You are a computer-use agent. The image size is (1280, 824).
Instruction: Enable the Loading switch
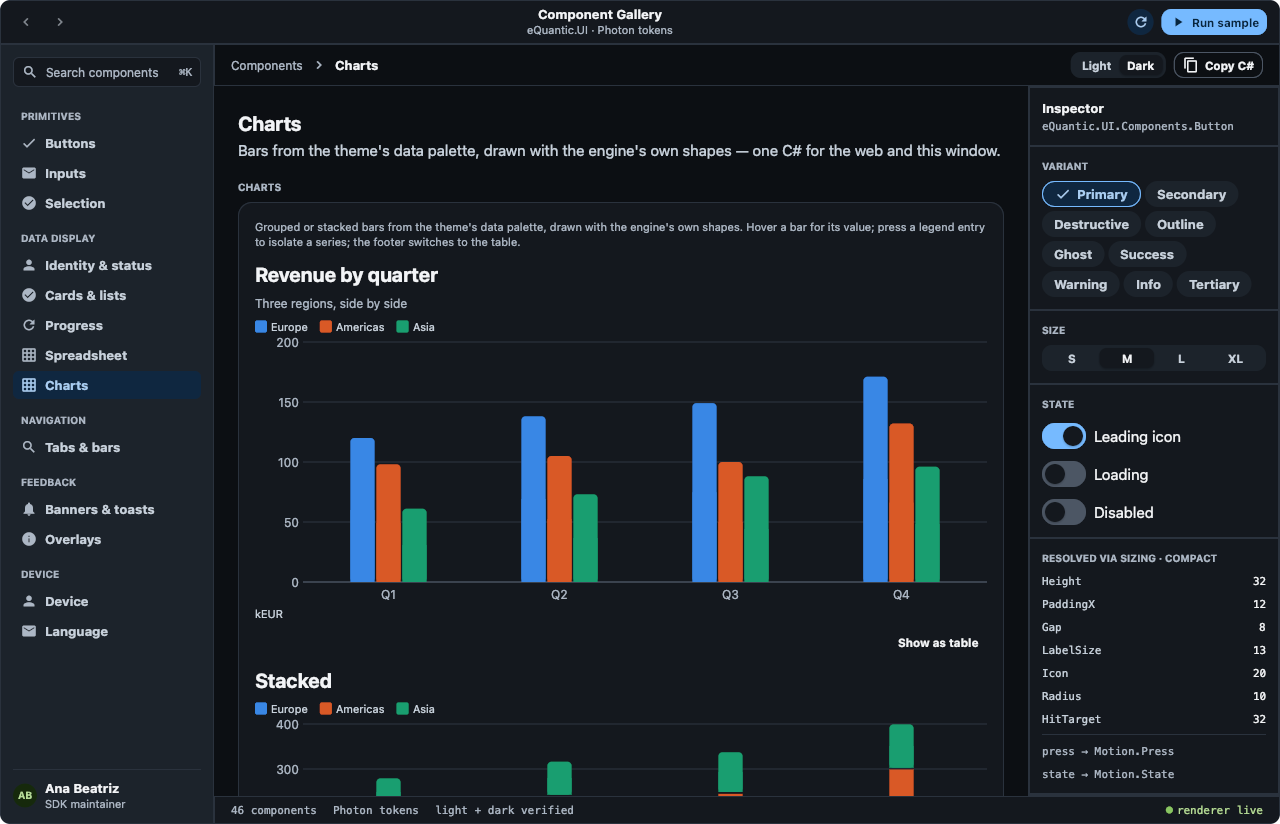[1064, 474]
